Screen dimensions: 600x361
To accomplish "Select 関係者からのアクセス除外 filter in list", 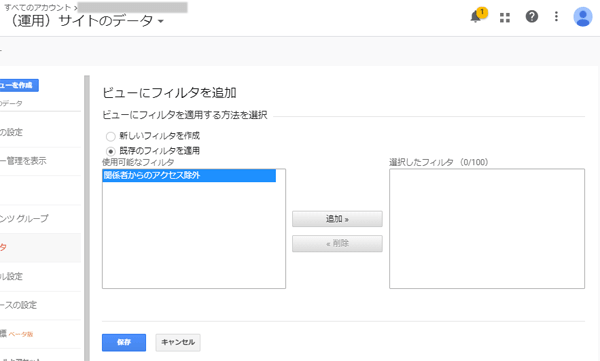I will point(189,175).
